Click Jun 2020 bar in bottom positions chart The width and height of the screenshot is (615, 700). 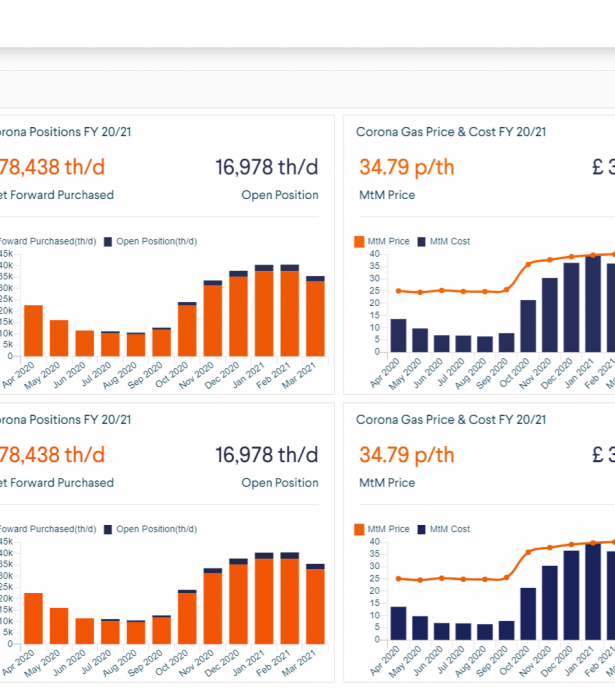point(85,631)
